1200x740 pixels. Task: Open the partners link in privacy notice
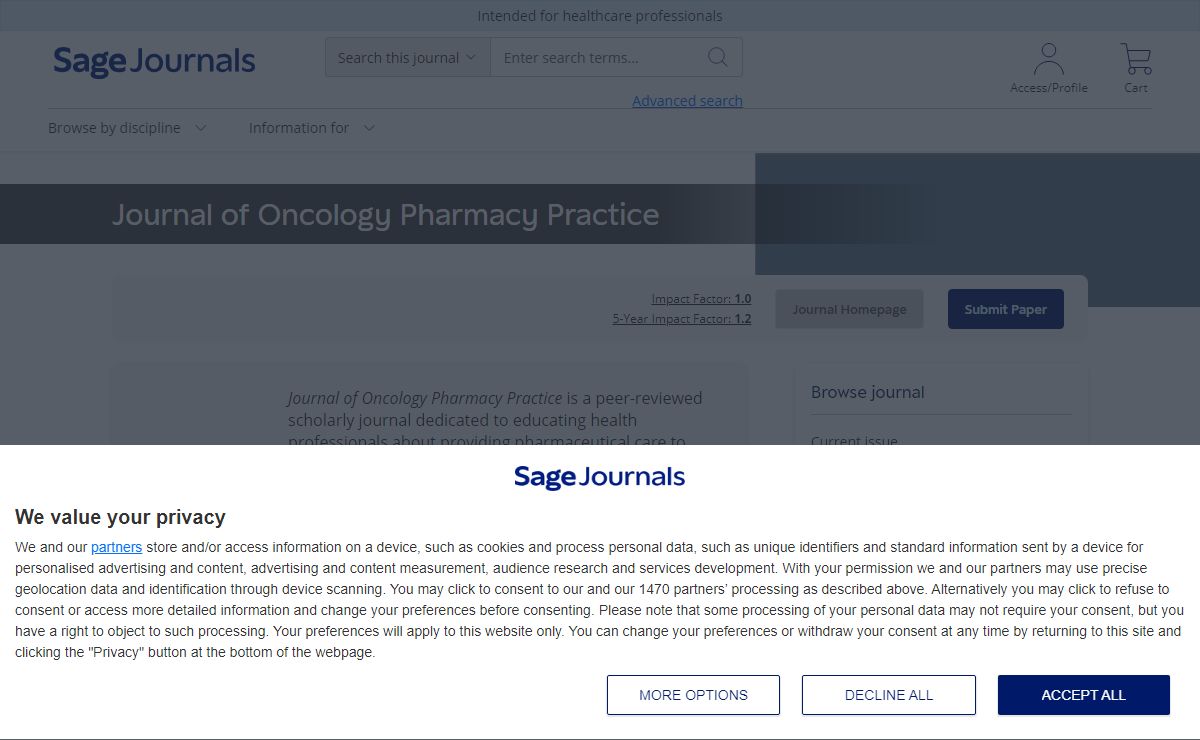[x=116, y=547]
